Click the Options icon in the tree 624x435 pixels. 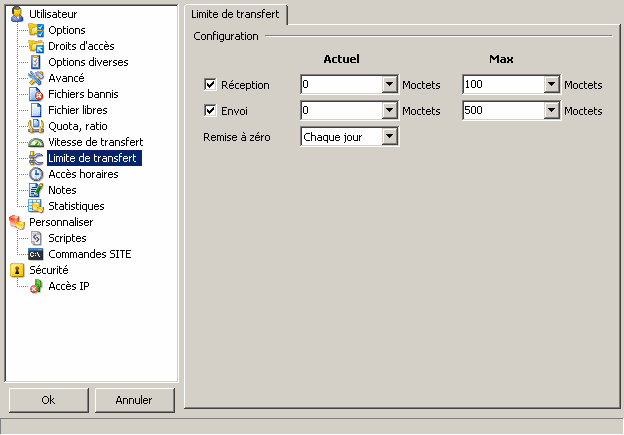37,30
